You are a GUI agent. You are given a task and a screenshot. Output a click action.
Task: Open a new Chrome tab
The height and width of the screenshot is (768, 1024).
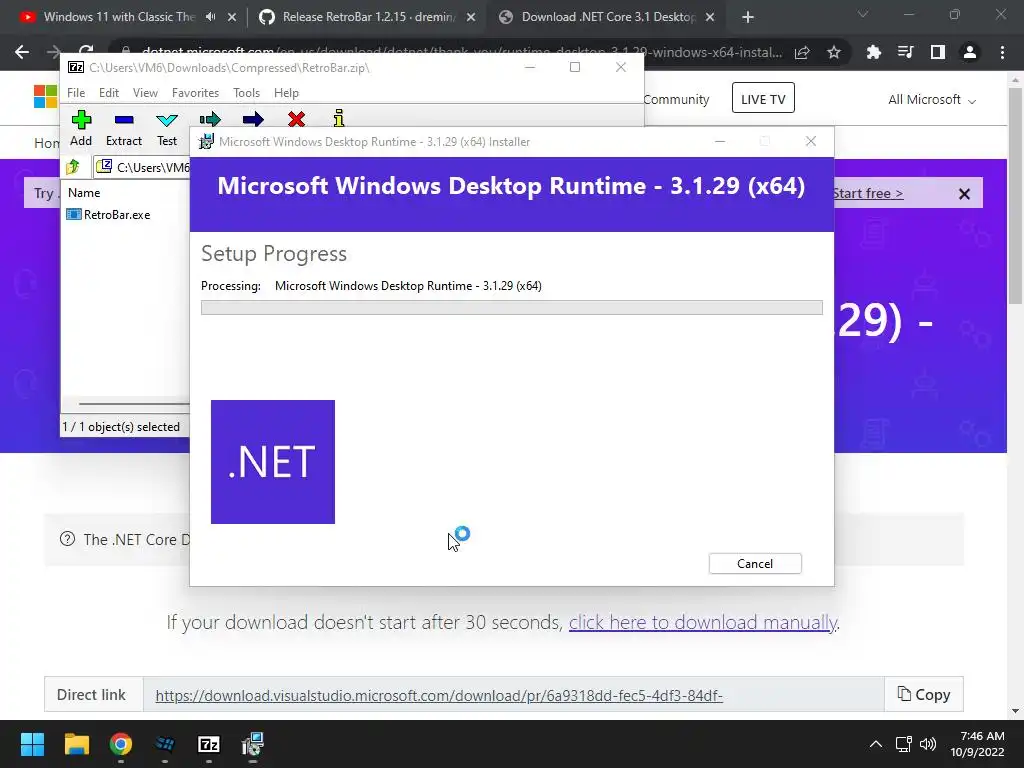[x=748, y=18]
